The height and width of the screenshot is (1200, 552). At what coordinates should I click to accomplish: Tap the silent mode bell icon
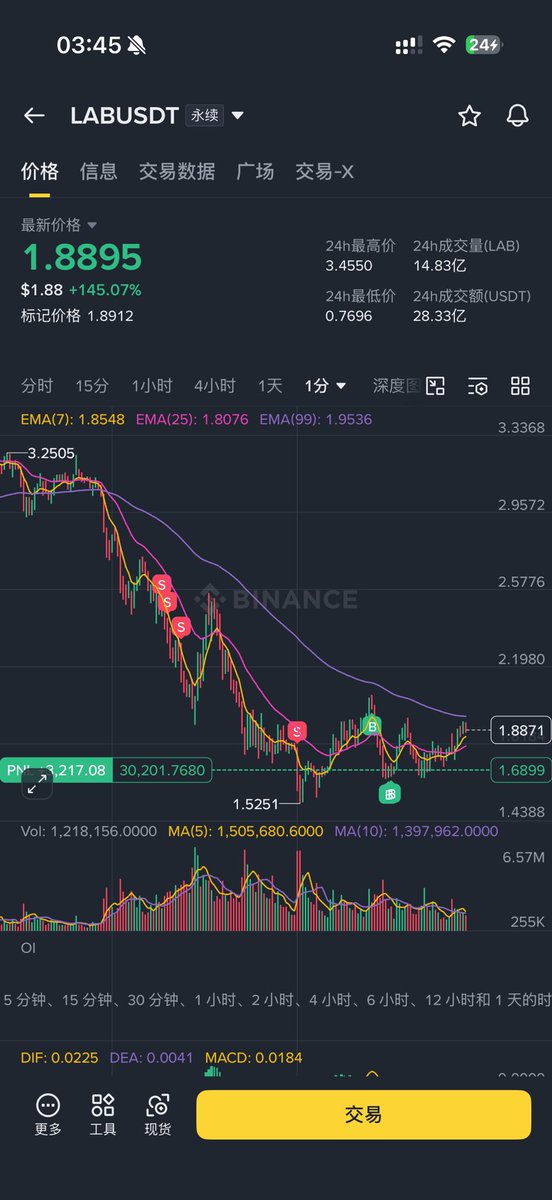pyautogui.click(x=137, y=45)
